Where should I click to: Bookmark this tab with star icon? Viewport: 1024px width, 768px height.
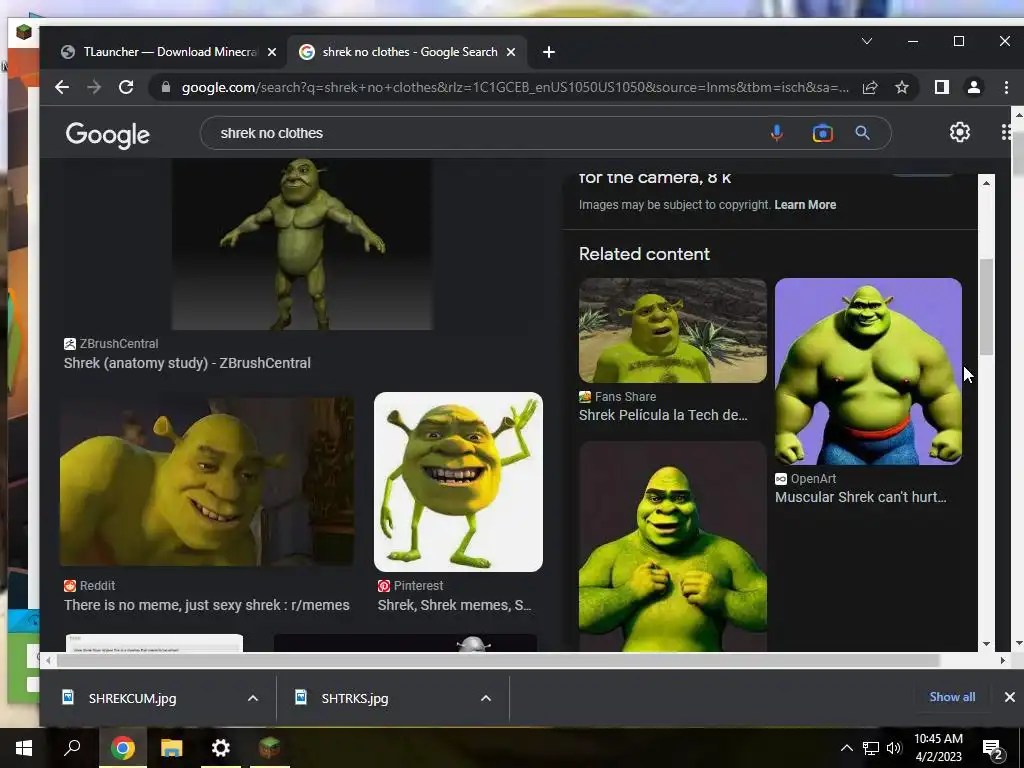click(x=902, y=87)
